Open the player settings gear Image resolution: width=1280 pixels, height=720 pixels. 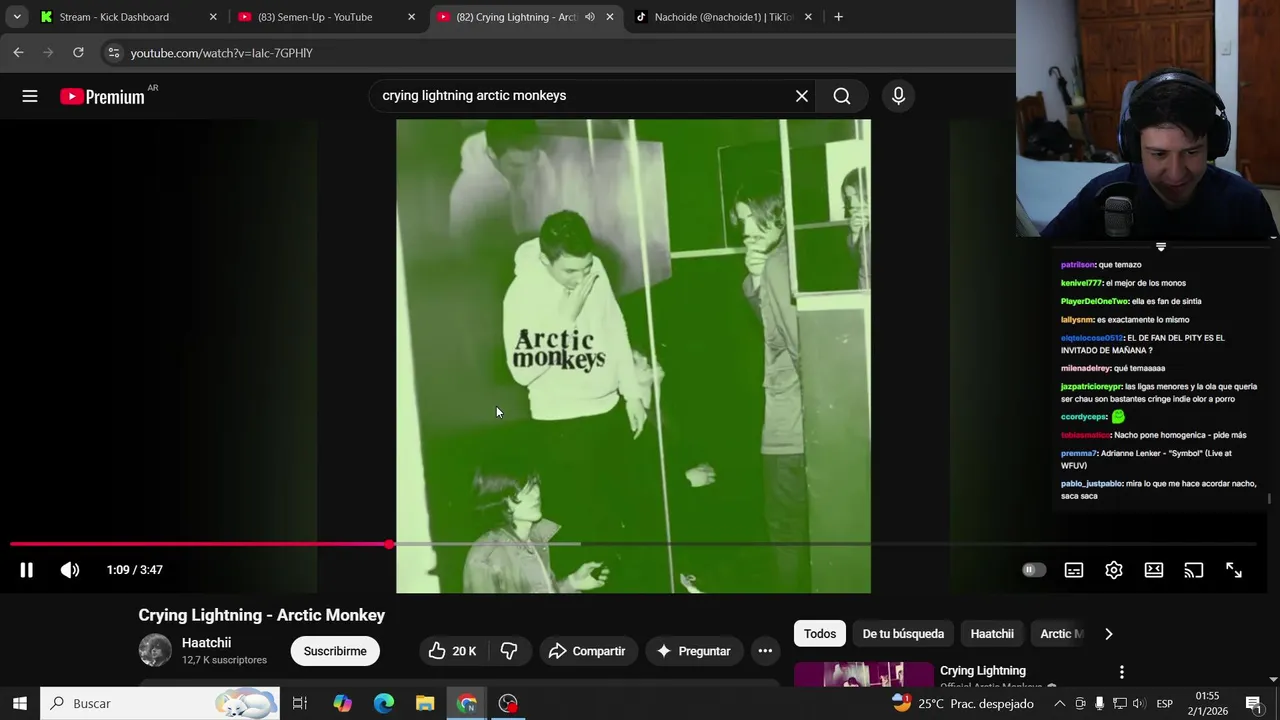tap(1114, 570)
